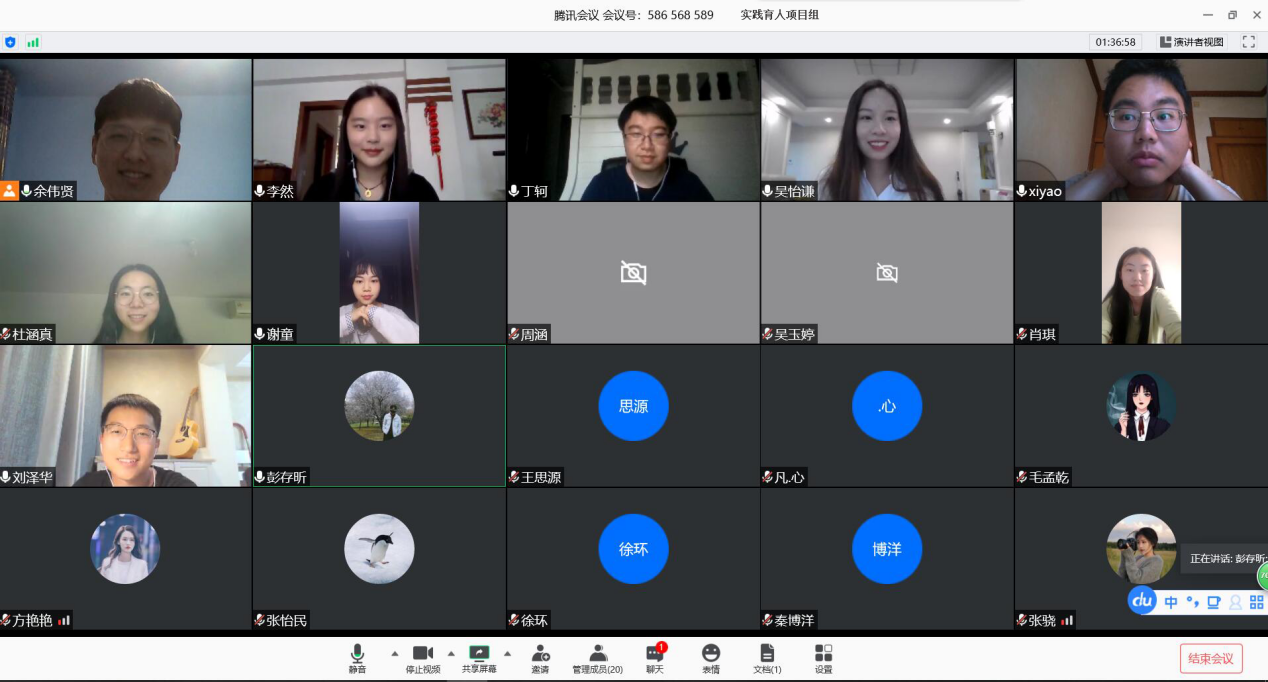The height and width of the screenshot is (682, 1268).
Task: Open the 设置 settings icon
Action: click(823, 658)
